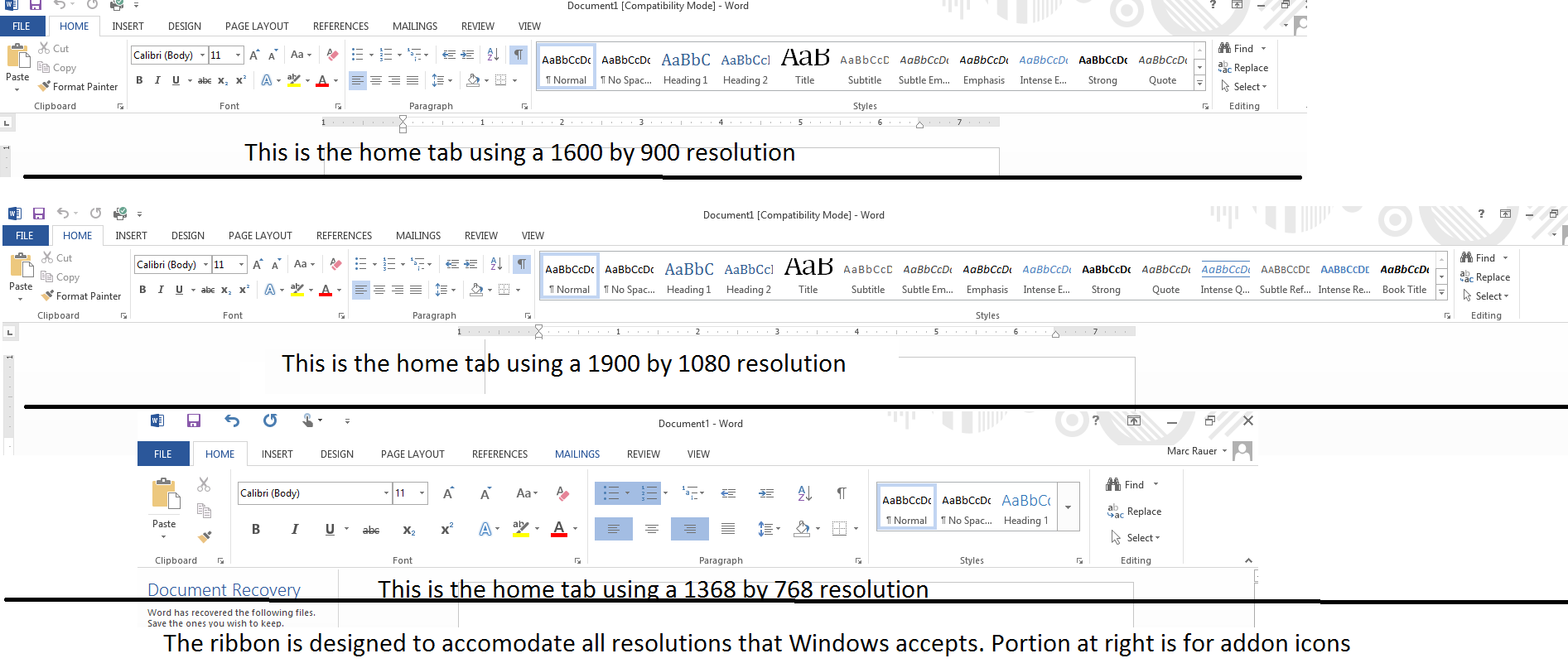Open the Calibri (Body) font dropdown in the 1368x768 ribbon
This screenshot has height=663, width=1568.
pyautogui.click(x=386, y=493)
